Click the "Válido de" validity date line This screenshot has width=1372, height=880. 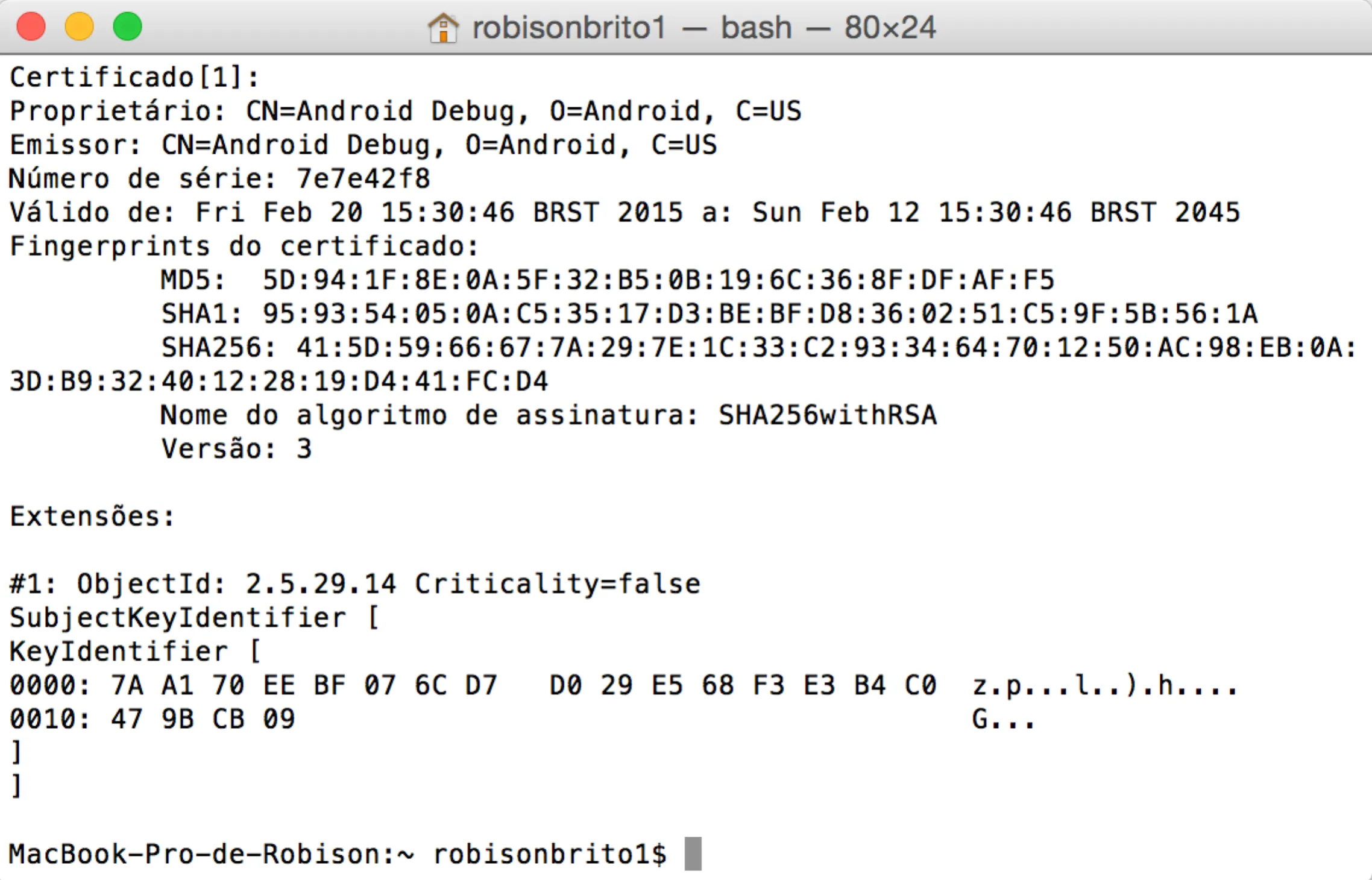pyautogui.click(x=625, y=213)
